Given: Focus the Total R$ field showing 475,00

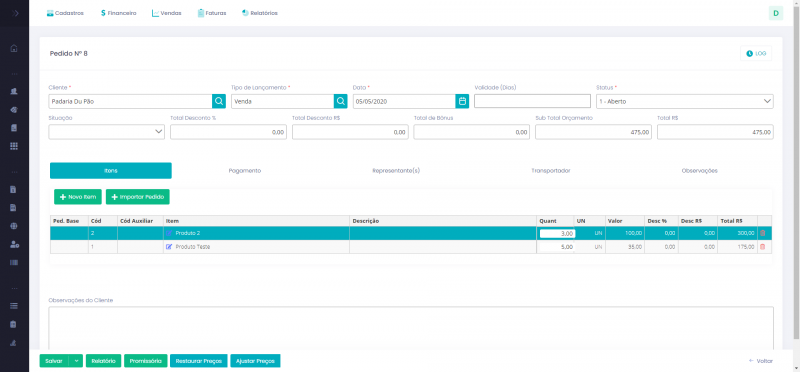Looking at the screenshot, I should point(715,132).
